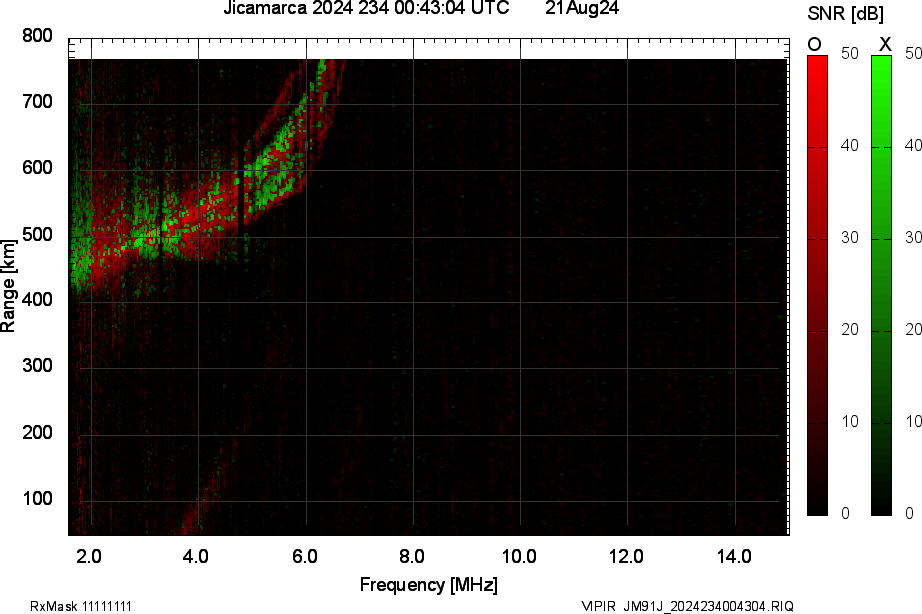Image resolution: width=922 pixels, height=614 pixels.
Task: Click the frequency tick label '14.0'
Action: tap(734, 556)
